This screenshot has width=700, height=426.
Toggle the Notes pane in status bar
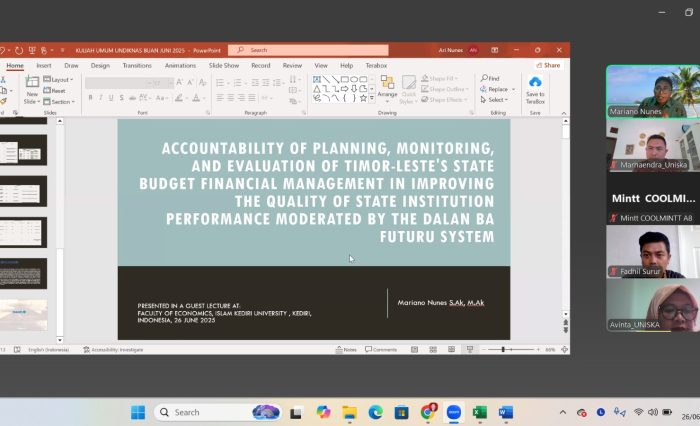pyautogui.click(x=346, y=349)
